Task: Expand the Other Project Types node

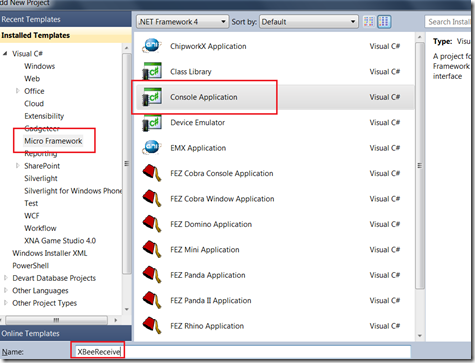Action: point(5,303)
